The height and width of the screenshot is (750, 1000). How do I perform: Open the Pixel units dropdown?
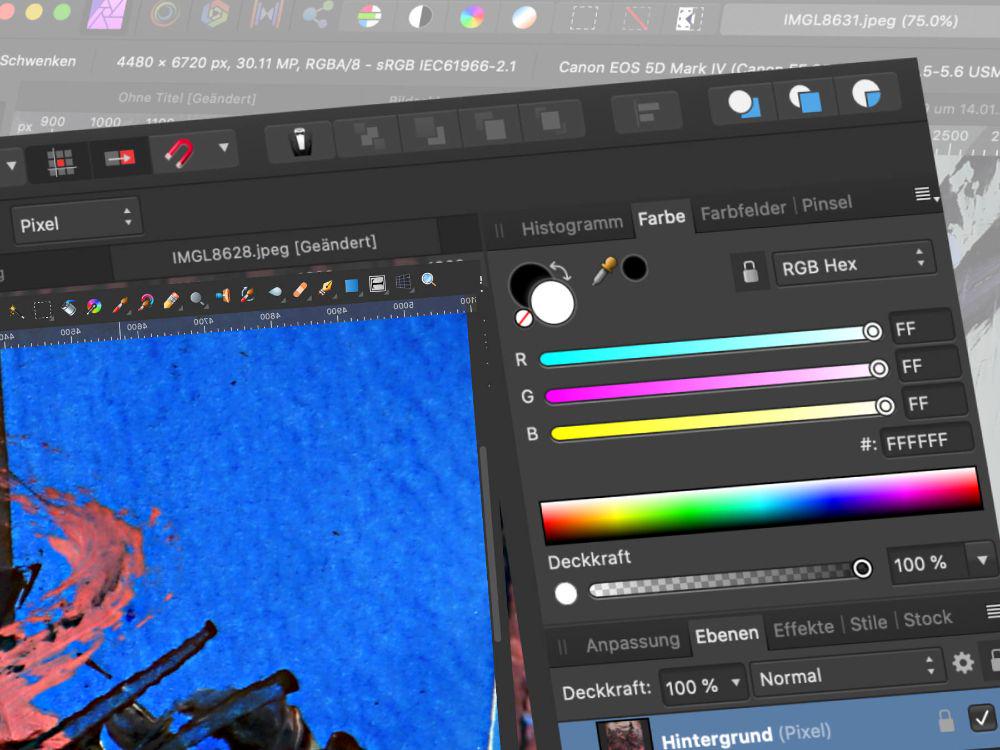(x=74, y=222)
